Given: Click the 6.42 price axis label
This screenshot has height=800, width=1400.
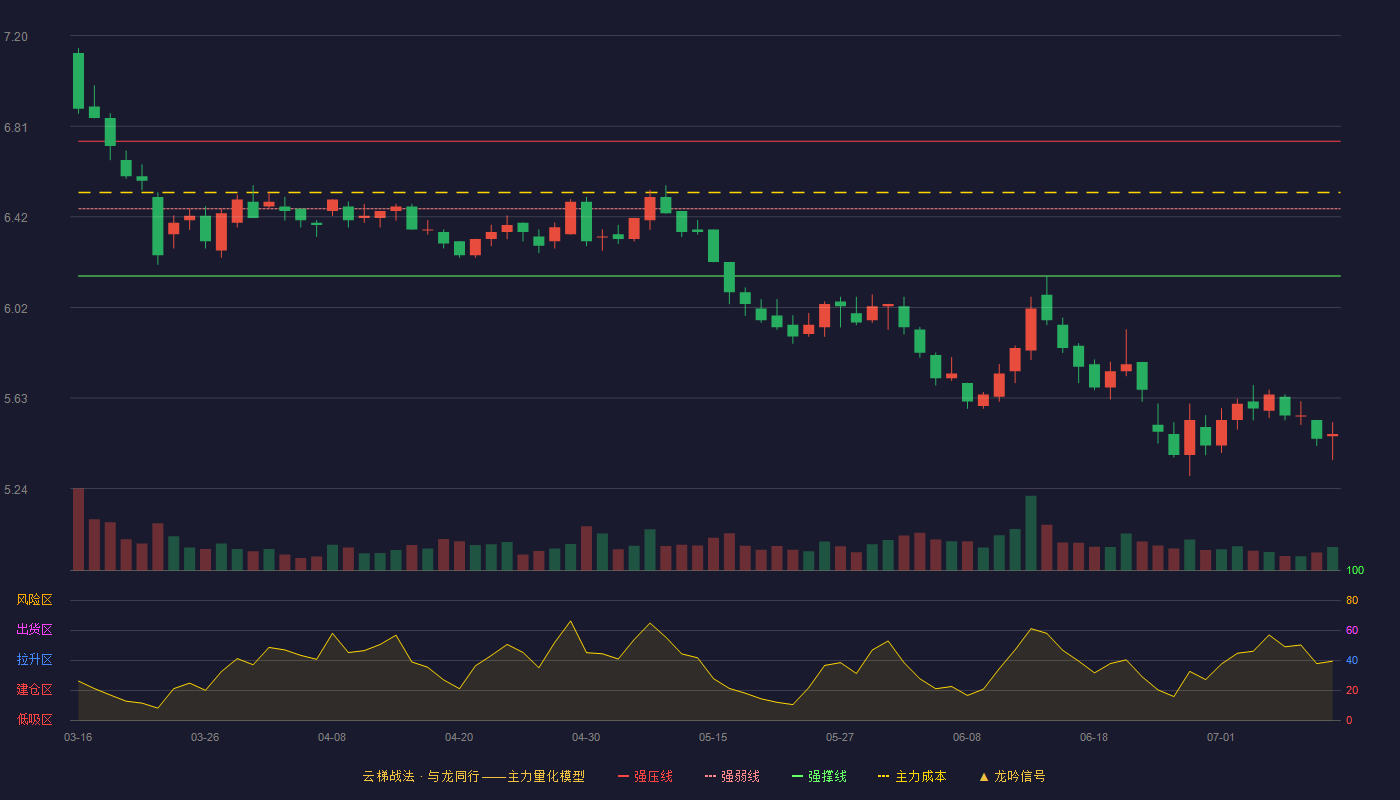Looking at the screenshot, I should [16, 218].
